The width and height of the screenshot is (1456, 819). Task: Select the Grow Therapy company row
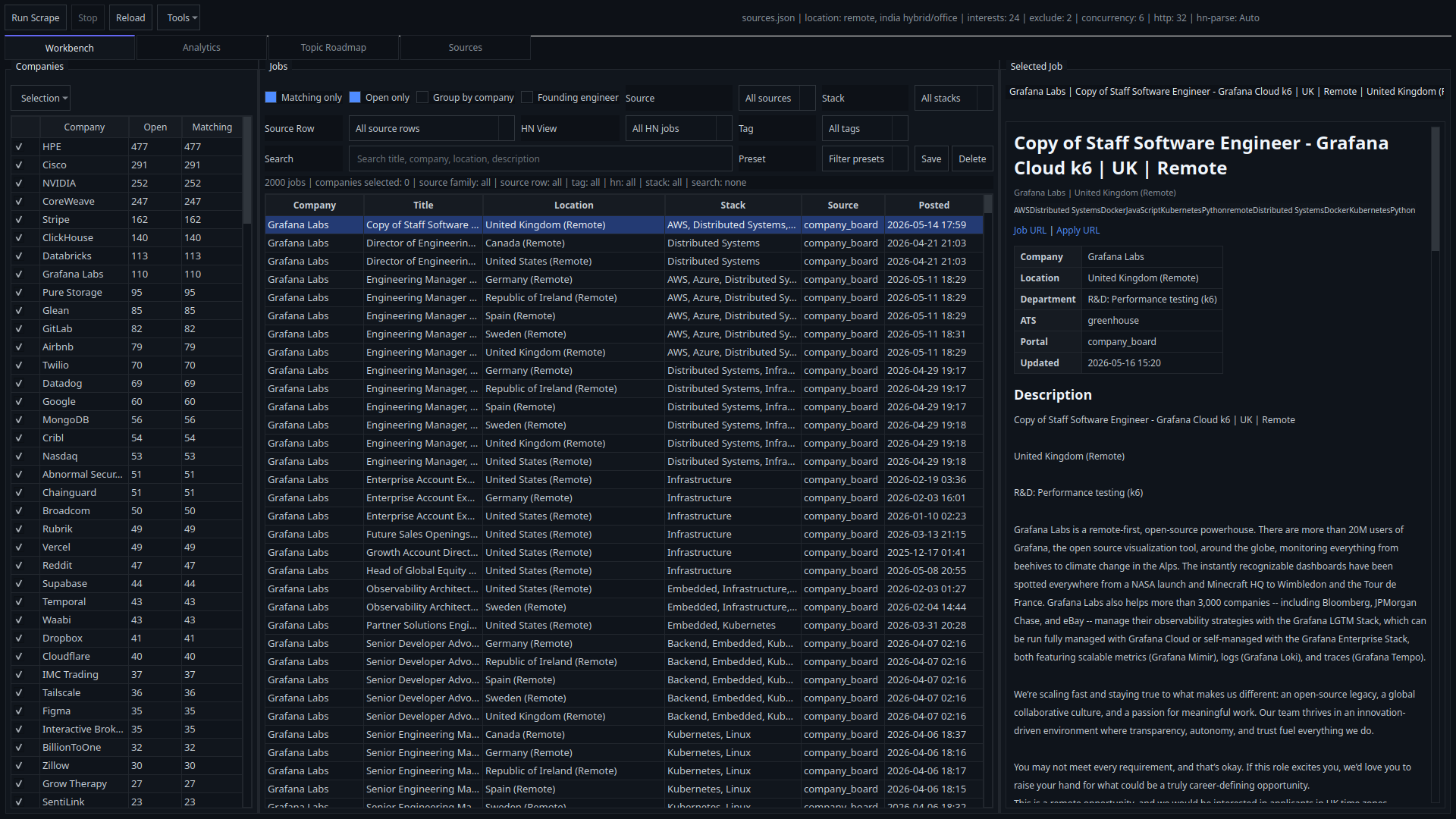(x=127, y=784)
